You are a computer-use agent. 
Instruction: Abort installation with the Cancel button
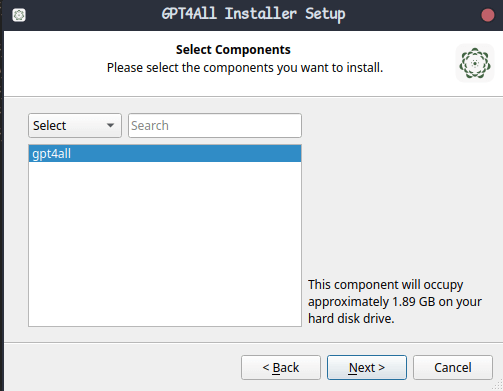click(x=453, y=367)
